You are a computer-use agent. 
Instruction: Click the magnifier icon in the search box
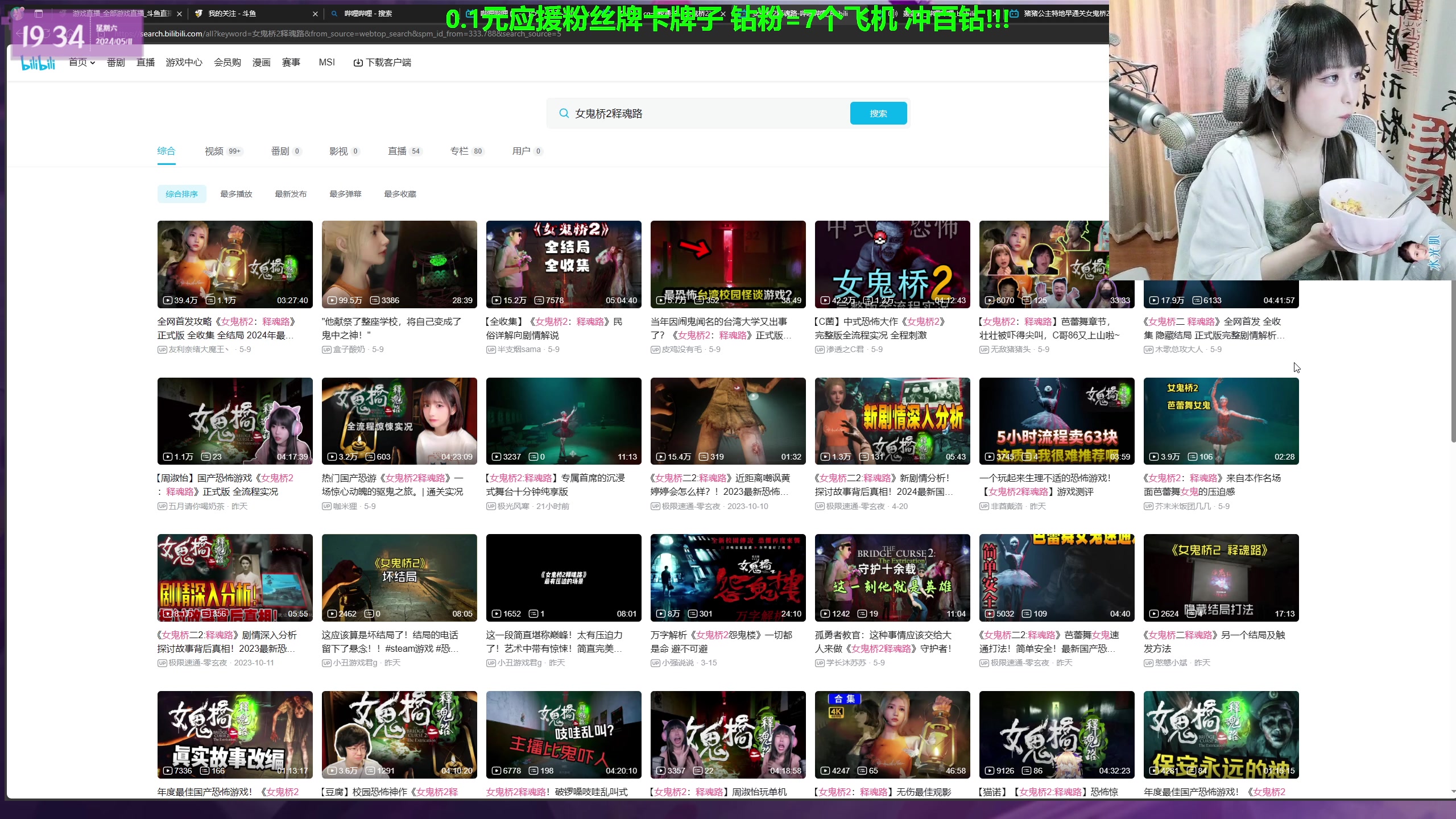coord(564,113)
